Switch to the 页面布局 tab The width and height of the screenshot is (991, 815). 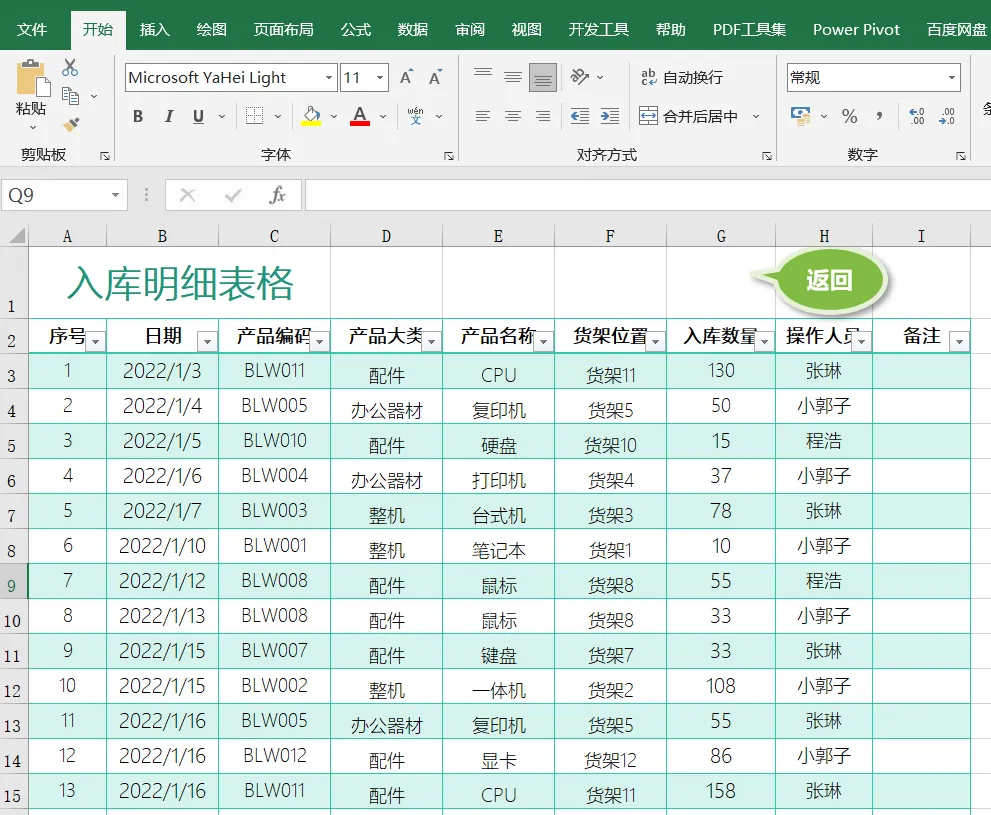coord(283,30)
